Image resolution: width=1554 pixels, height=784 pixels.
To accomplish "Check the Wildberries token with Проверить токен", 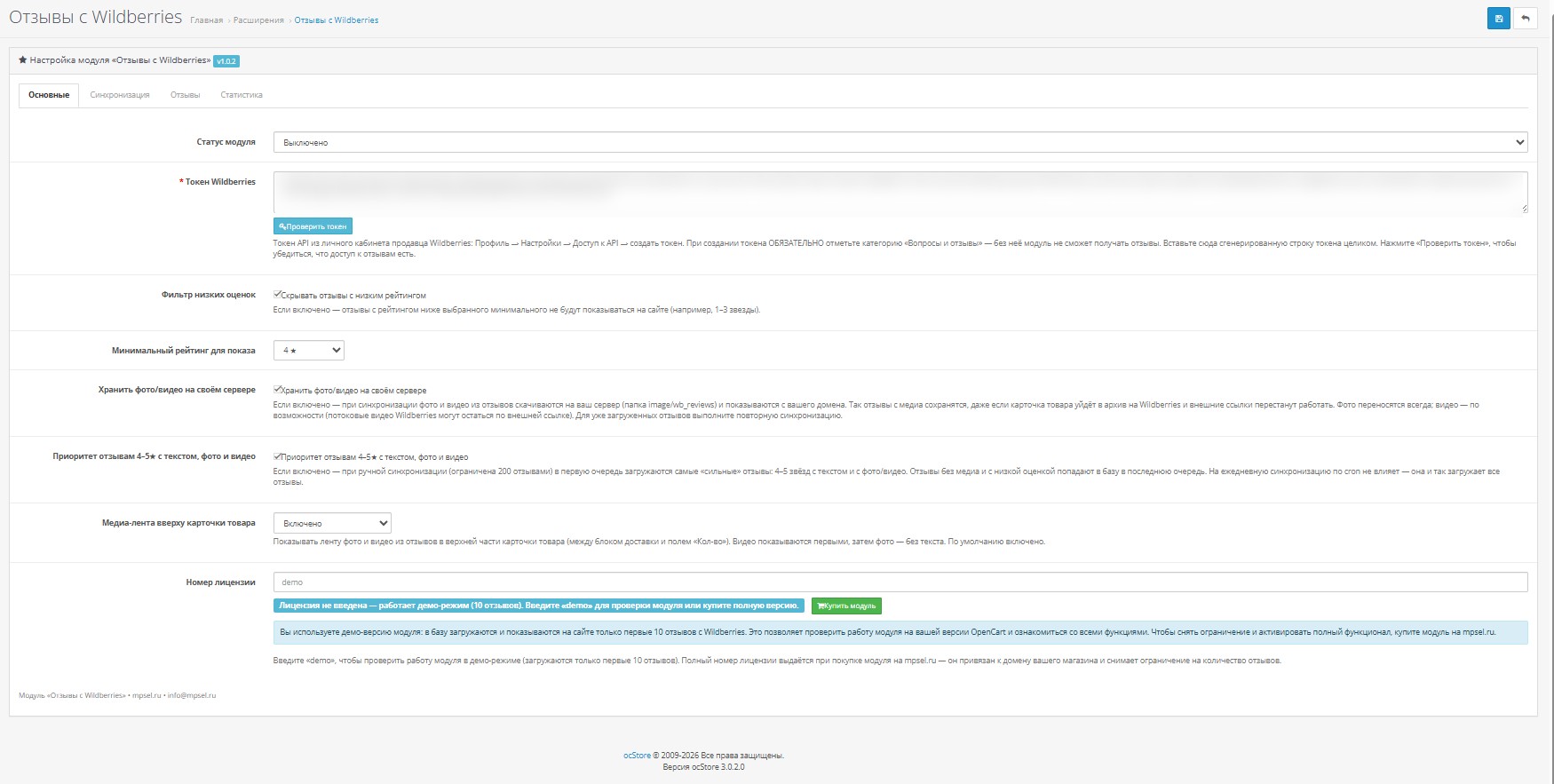I will coord(313,226).
